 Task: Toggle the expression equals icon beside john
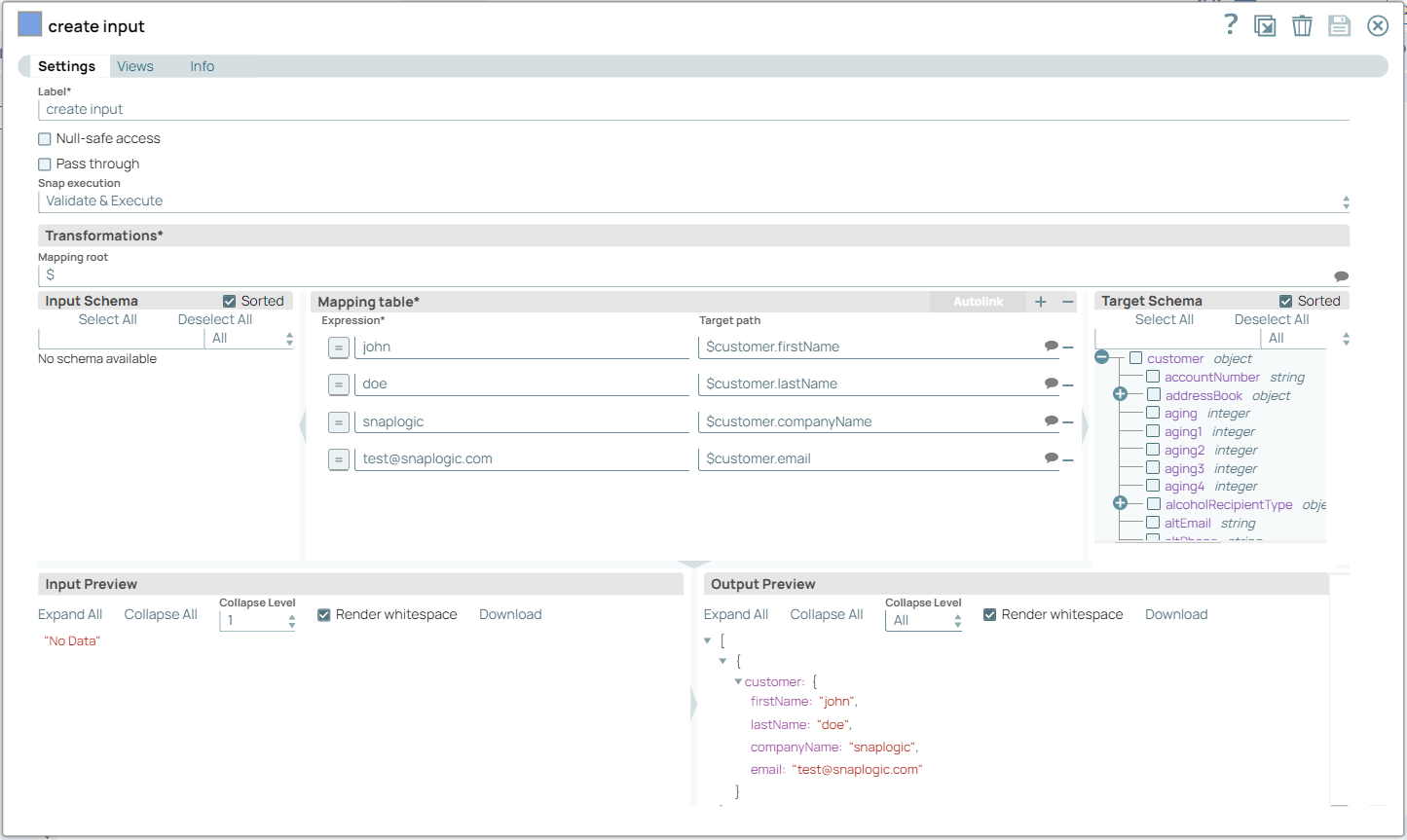(x=338, y=347)
